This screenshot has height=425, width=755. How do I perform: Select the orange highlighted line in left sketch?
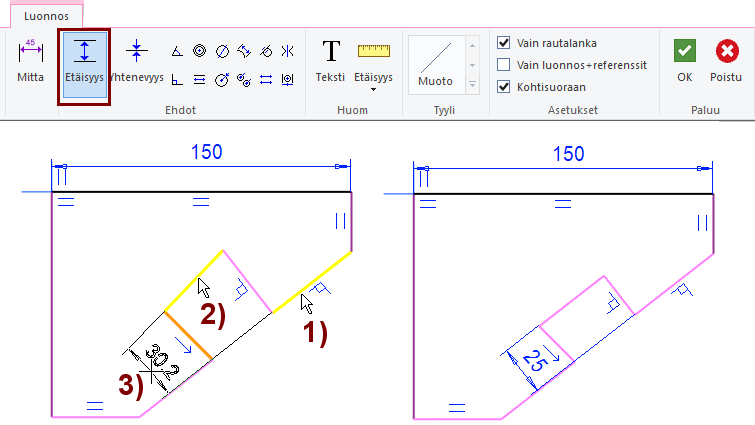tap(189, 335)
